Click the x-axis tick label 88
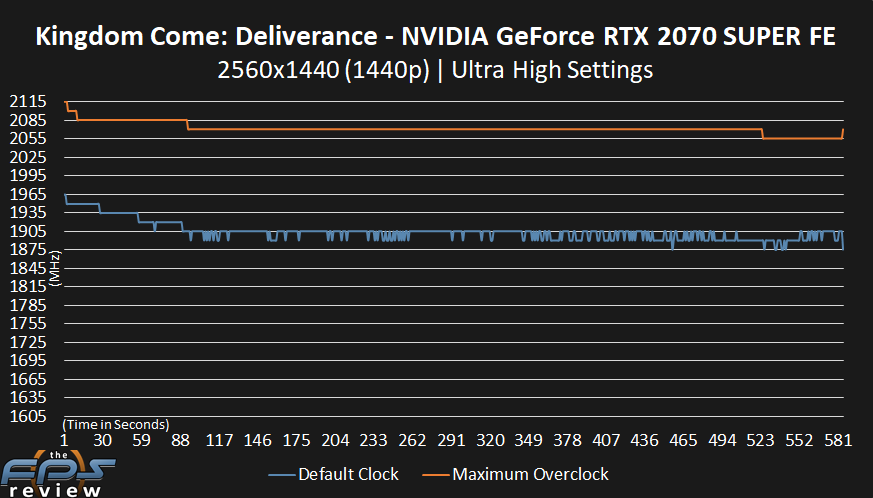Screen dimensions: 873x498 point(180,441)
